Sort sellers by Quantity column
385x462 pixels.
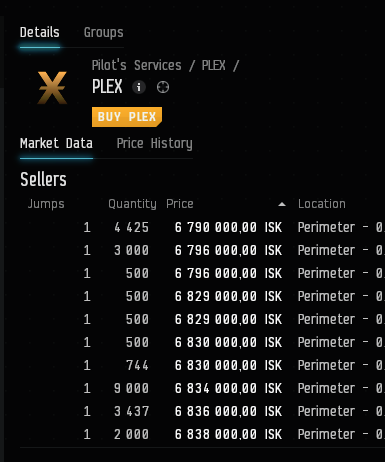(132, 204)
